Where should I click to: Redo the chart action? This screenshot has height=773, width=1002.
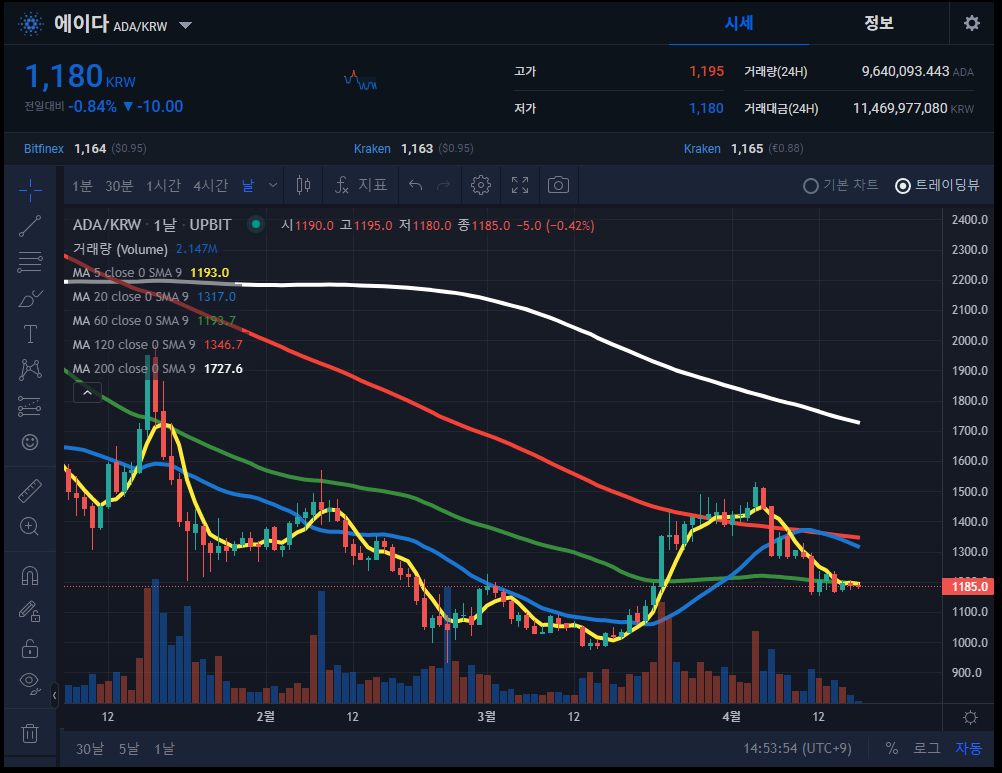tap(443, 185)
